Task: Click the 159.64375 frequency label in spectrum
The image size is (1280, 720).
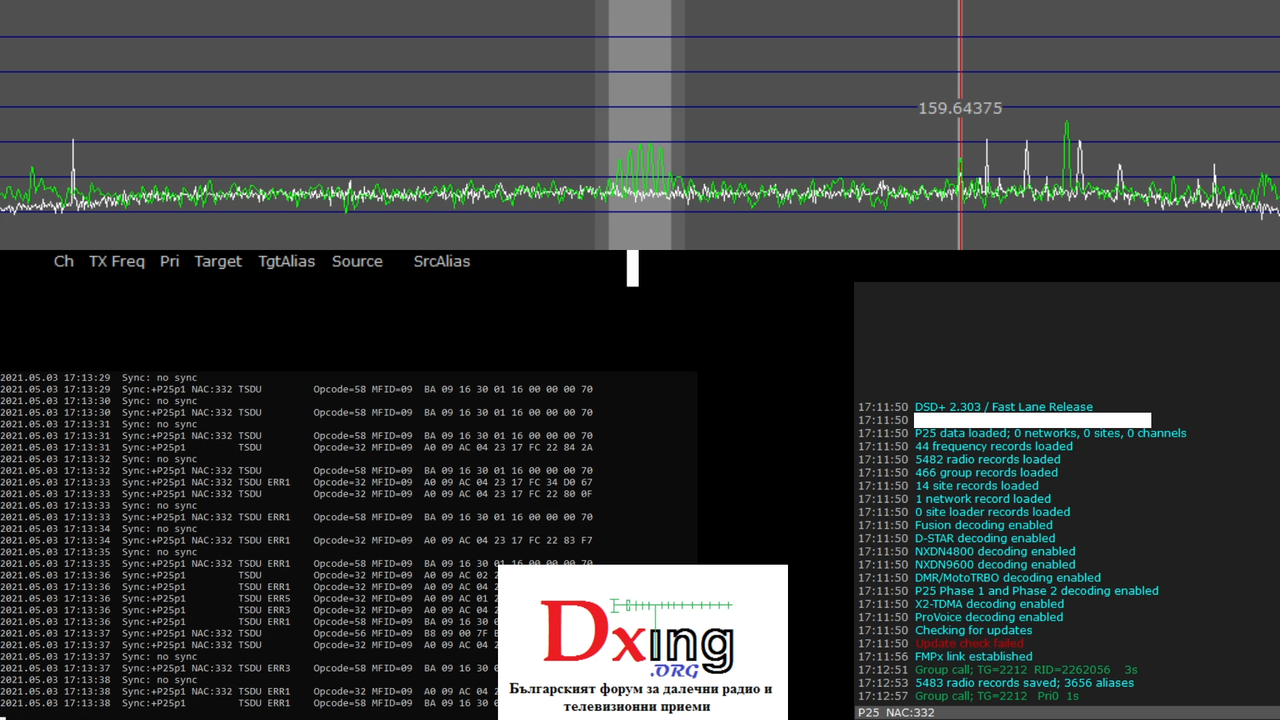Action: pos(960,108)
